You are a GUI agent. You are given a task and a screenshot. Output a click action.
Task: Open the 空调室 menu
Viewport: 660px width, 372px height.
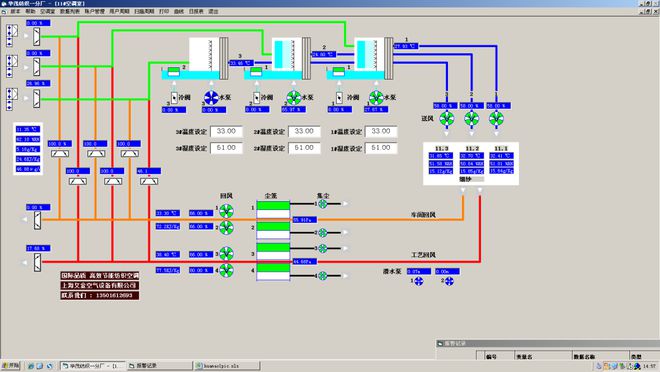coord(48,11)
